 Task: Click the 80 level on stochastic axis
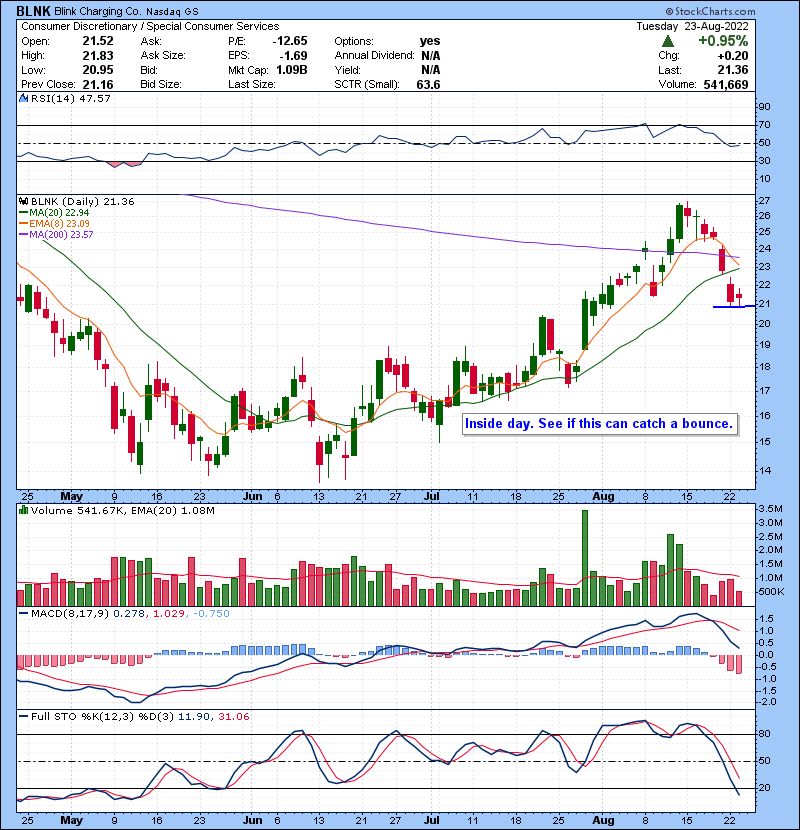pos(765,734)
